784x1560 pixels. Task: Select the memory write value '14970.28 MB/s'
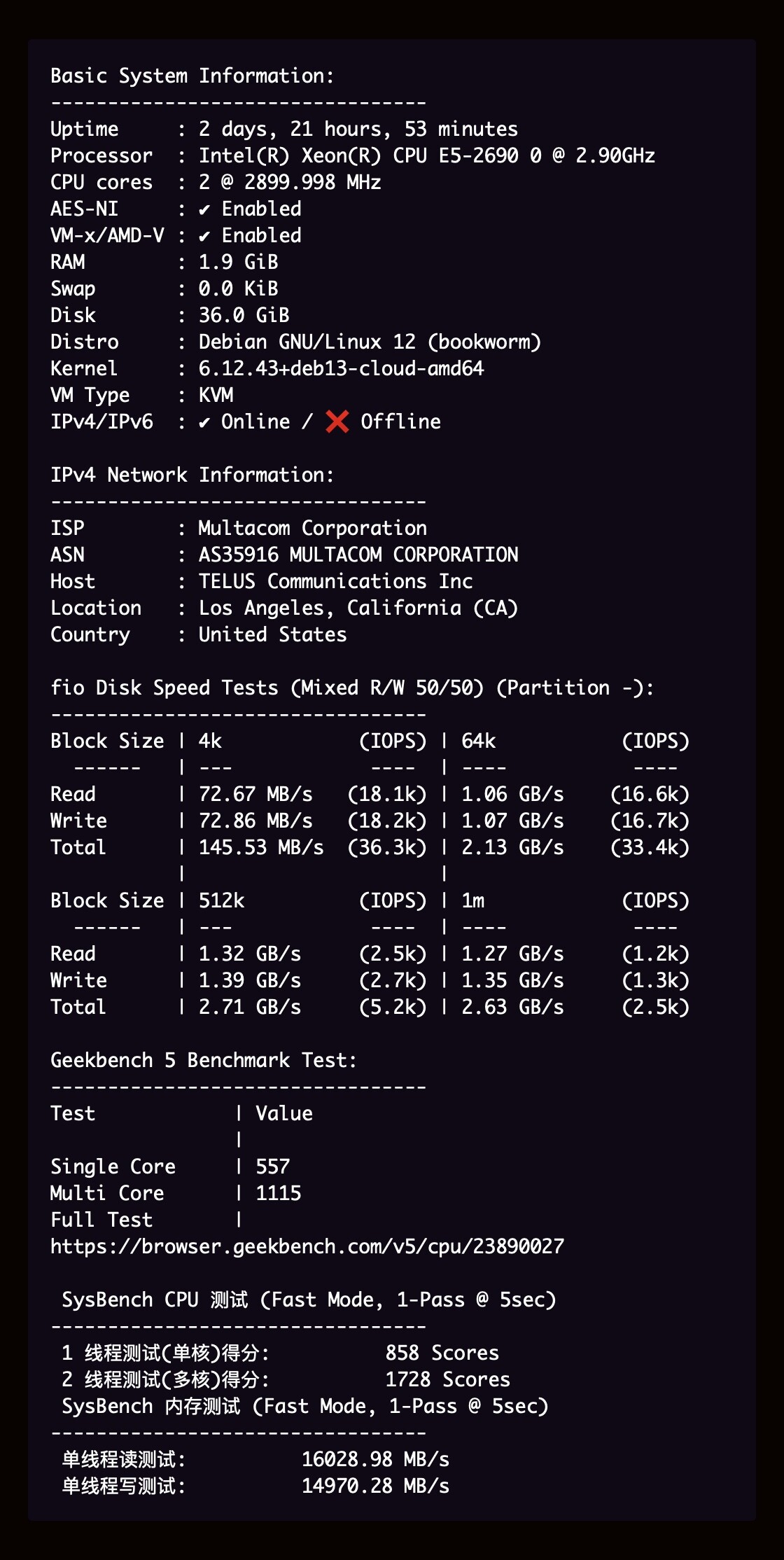pyautogui.click(x=376, y=1486)
